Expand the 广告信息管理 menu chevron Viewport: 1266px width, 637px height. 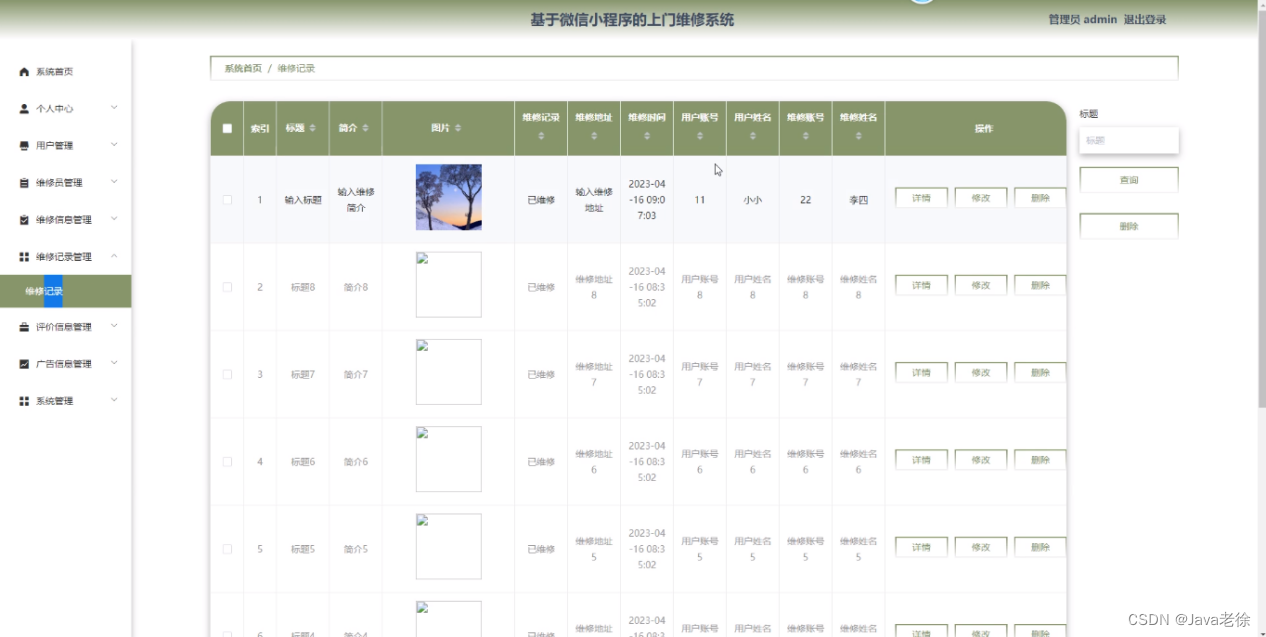pyautogui.click(x=114, y=363)
